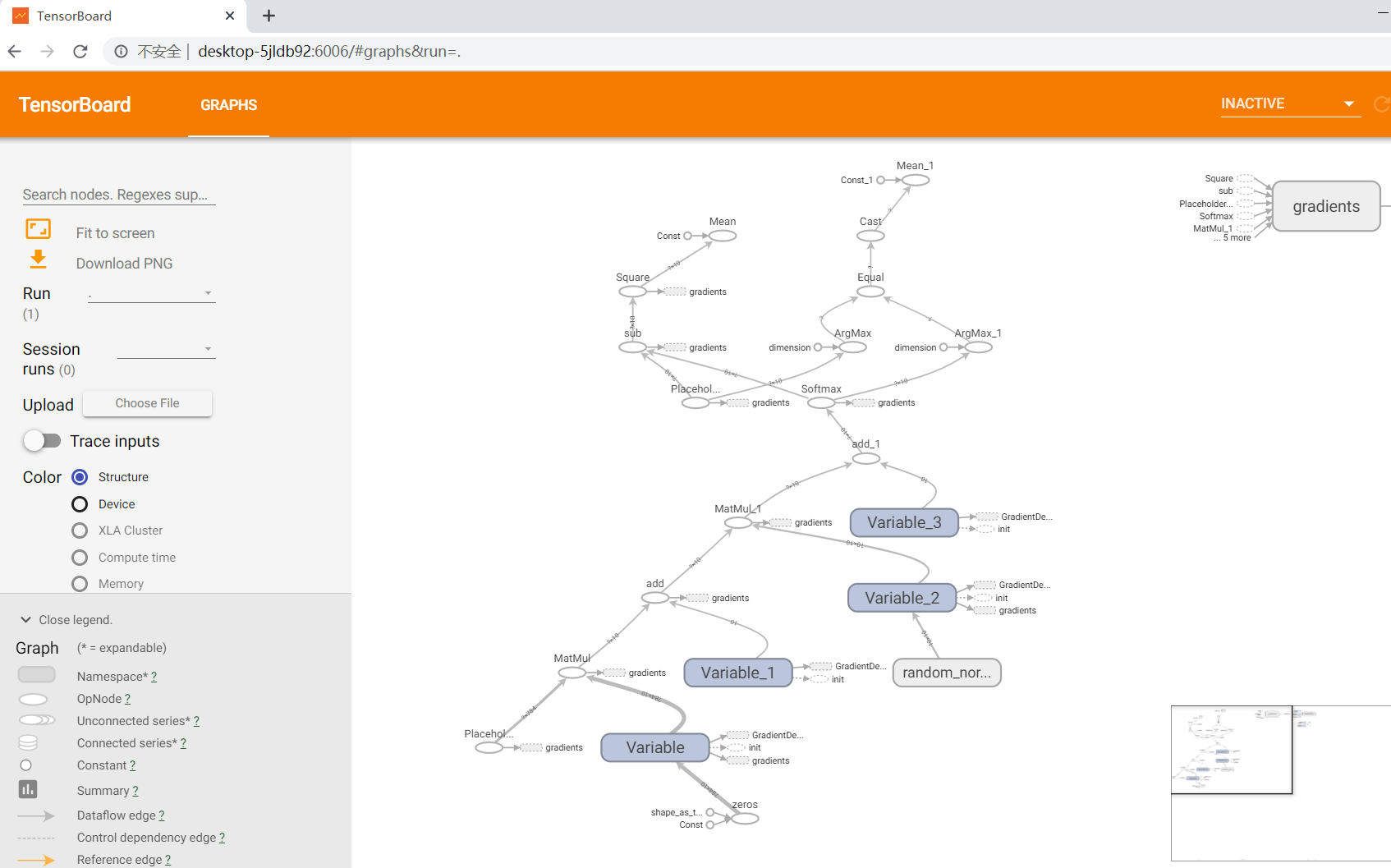The image size is (1391, 868).
Task: Open the Session runs dropdown
Action: point(166,349)
